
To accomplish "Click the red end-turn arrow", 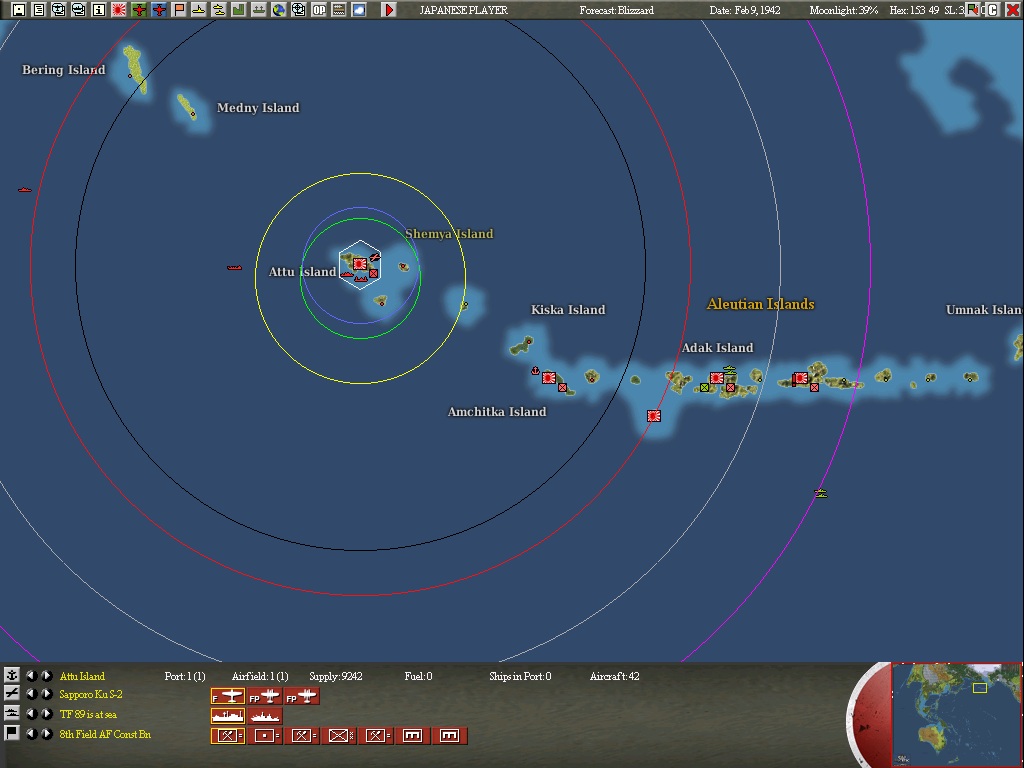I will [x=387, y=9].
